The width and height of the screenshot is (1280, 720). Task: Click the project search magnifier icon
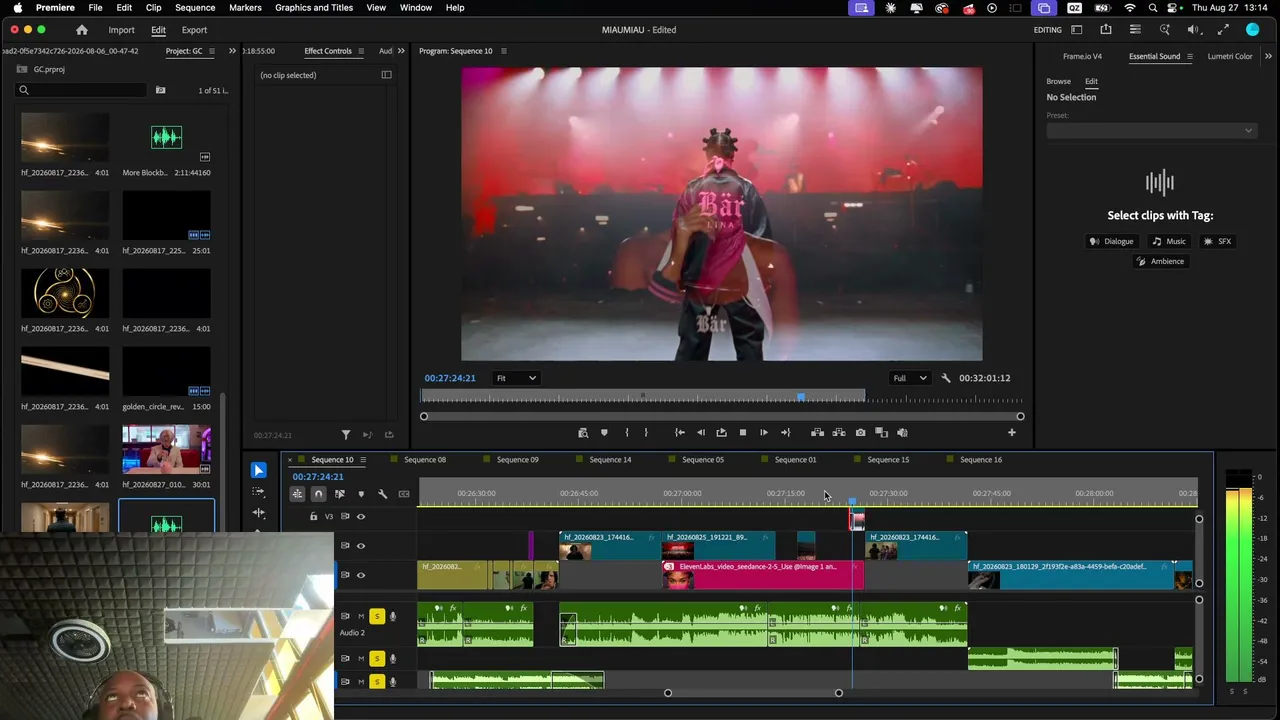24,91
